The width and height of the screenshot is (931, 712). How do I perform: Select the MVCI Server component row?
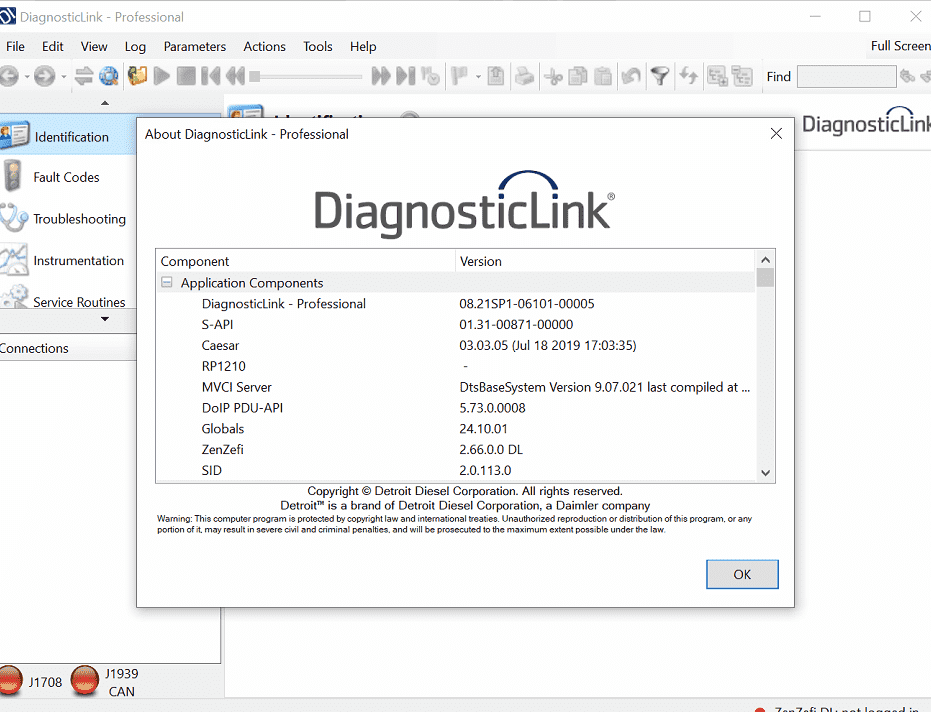[x=456, y=387]
